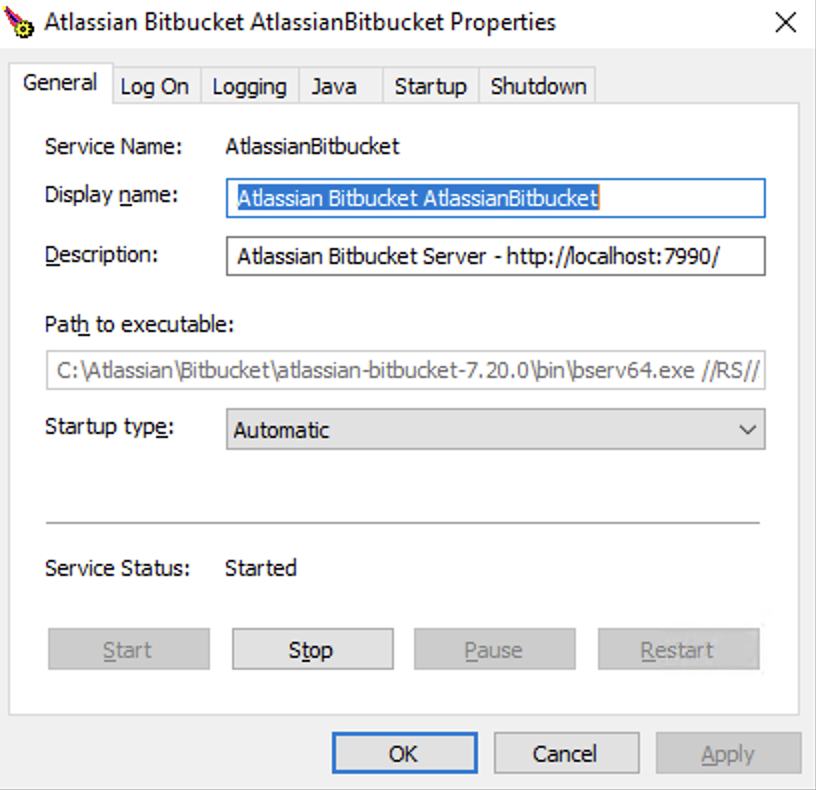The image size is (816, 790).
Task: Close the Properties dialog window
Action: [x=785, y=22]
